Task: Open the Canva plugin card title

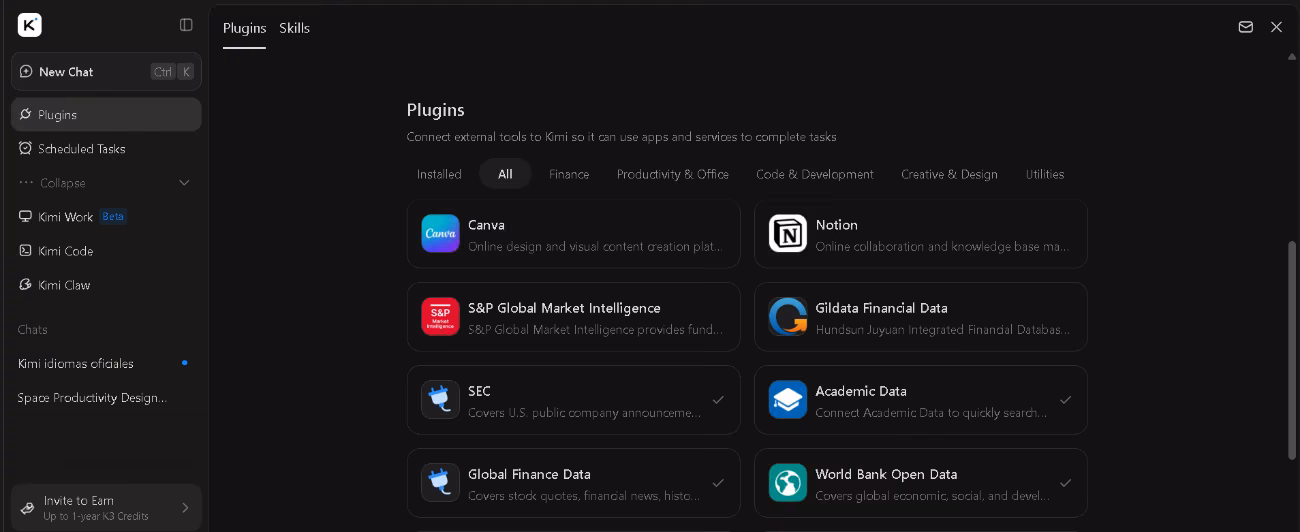Action: (x=486, y=225)
